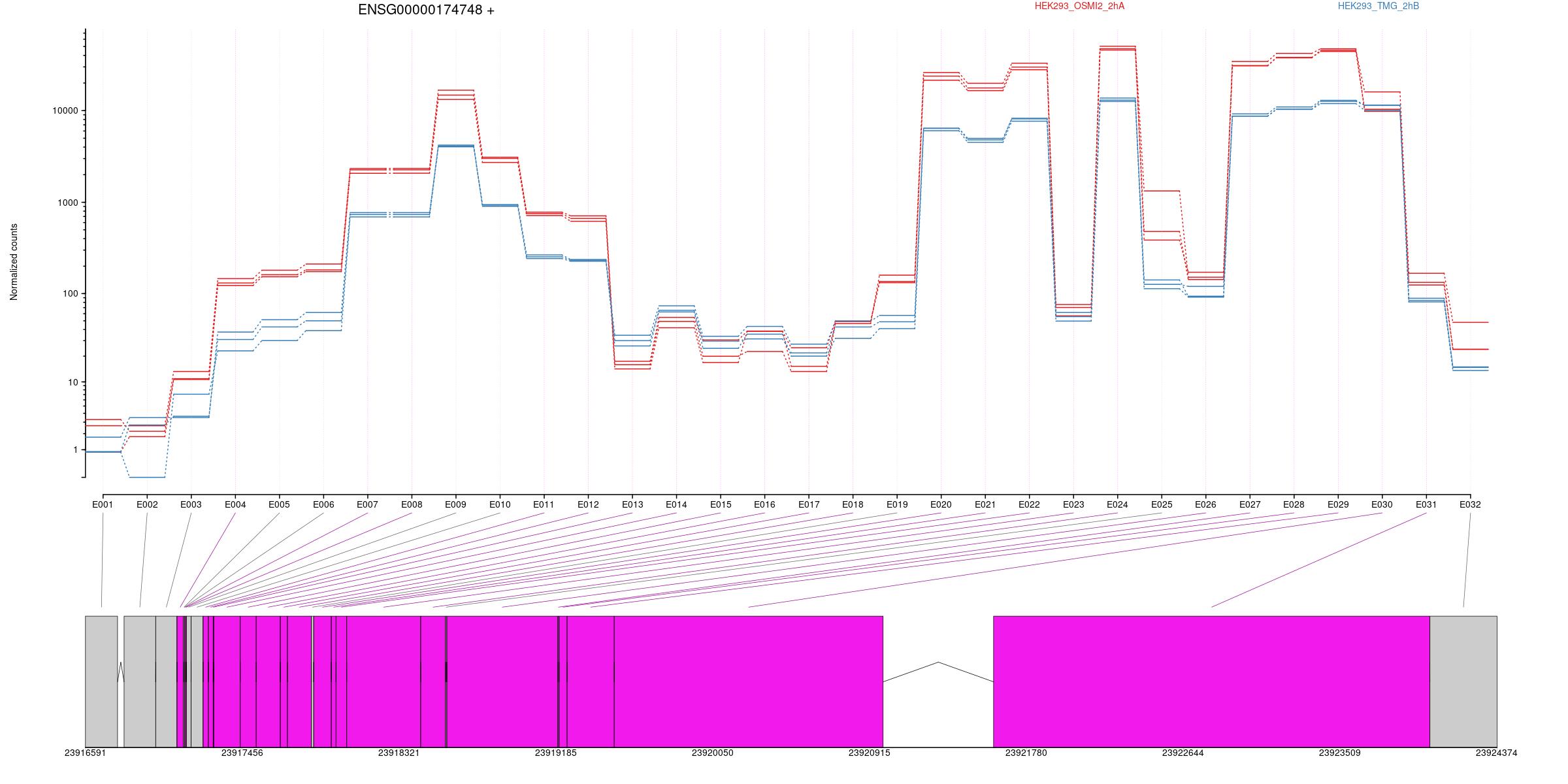Click exon label E021
The width and height of the screenshot is (1568, 784).
point(985,504)
